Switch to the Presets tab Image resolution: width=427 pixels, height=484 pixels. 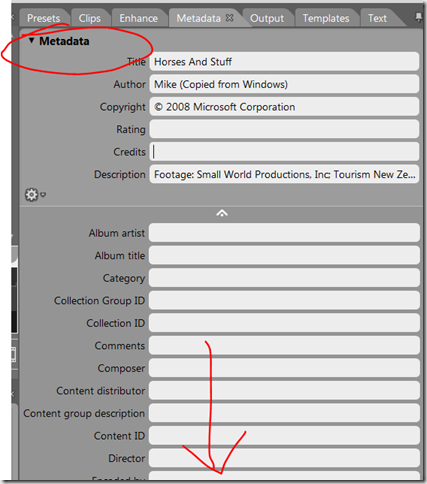pos(44,18)
